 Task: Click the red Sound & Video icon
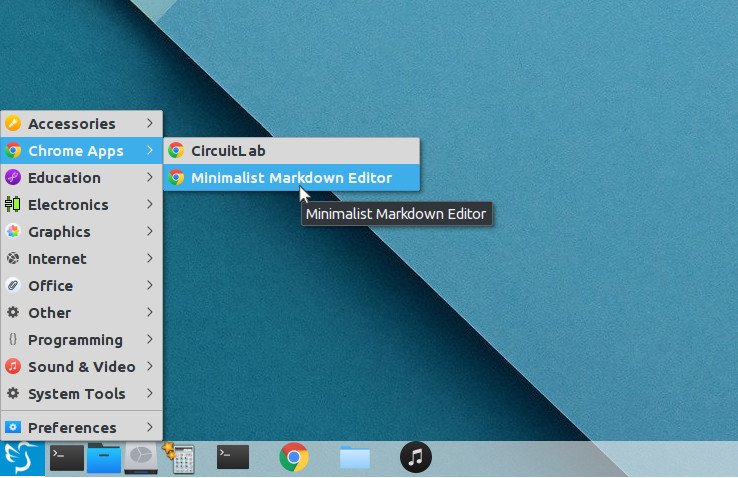coord(13,366)
